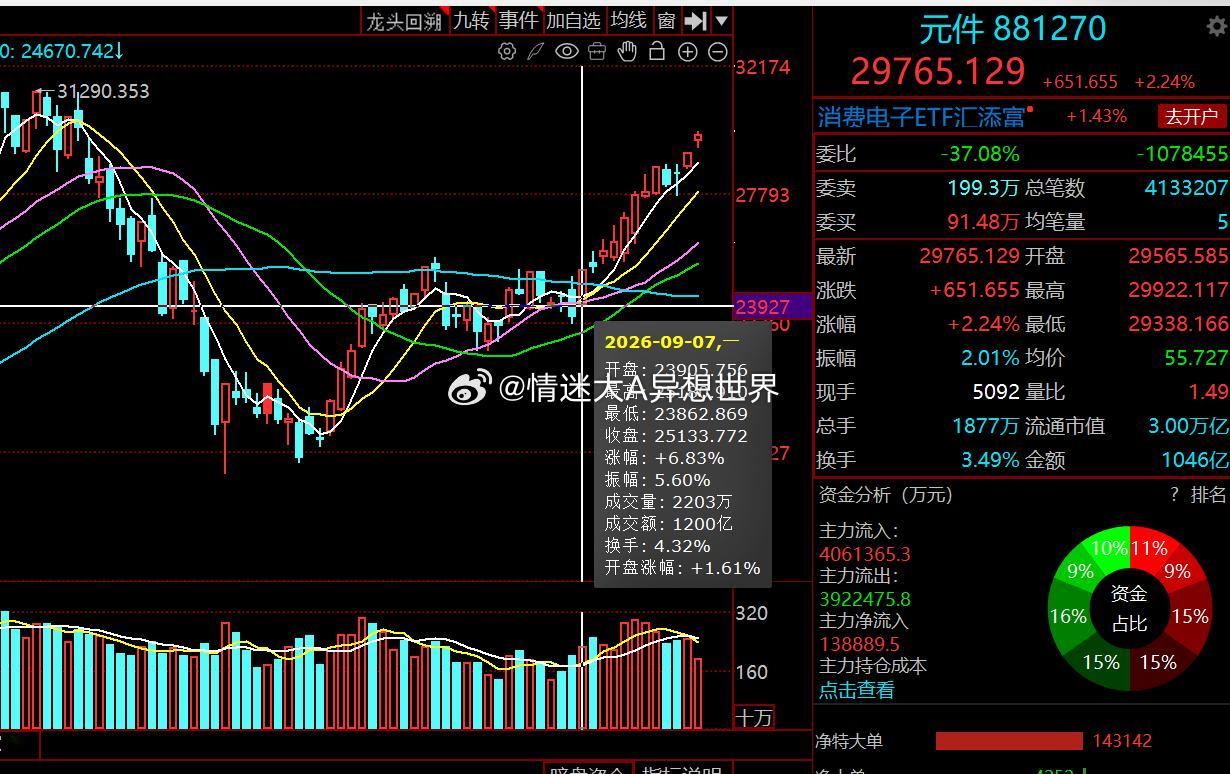Click the 去开户 open account button
The width and height of the screenshot is (1230, 774).
pos(1191,117)
